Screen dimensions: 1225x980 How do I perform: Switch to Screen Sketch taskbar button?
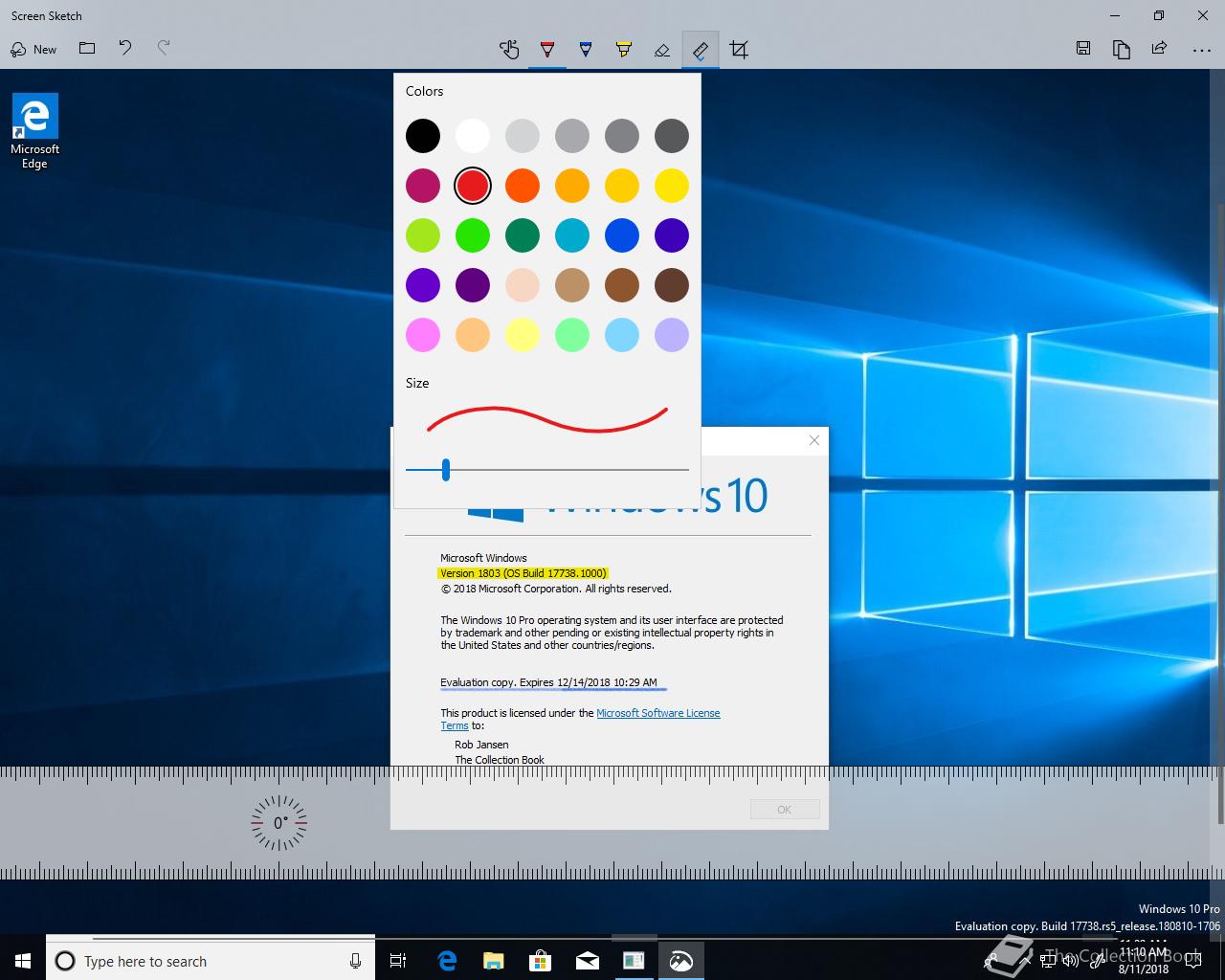680,961
